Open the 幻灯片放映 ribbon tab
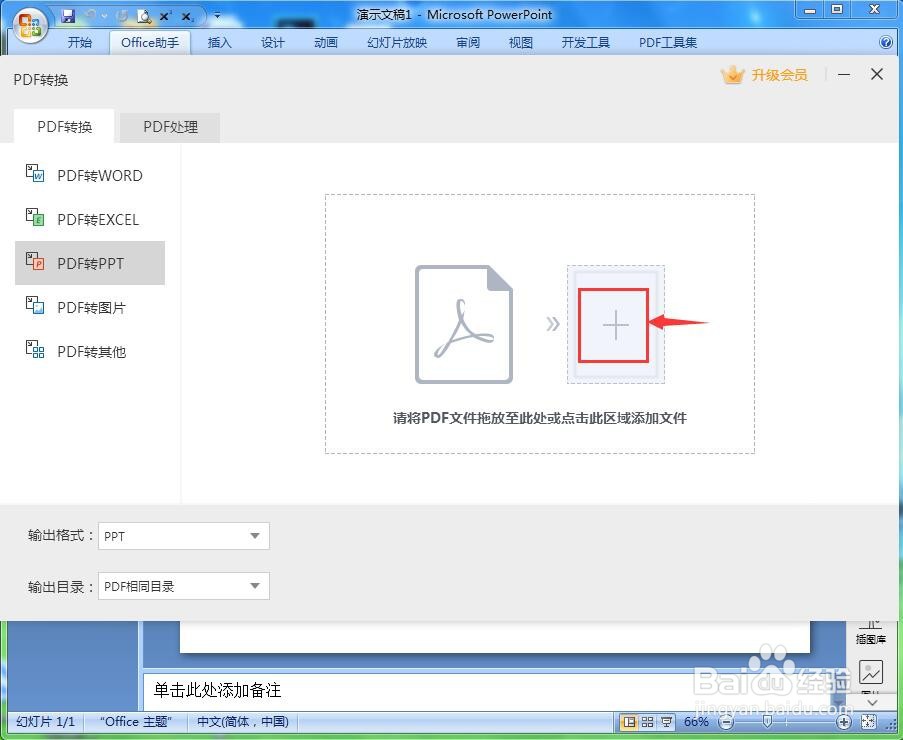Viewport: 903px width, 740px height. pyautogui.click(x=396, y=42)
